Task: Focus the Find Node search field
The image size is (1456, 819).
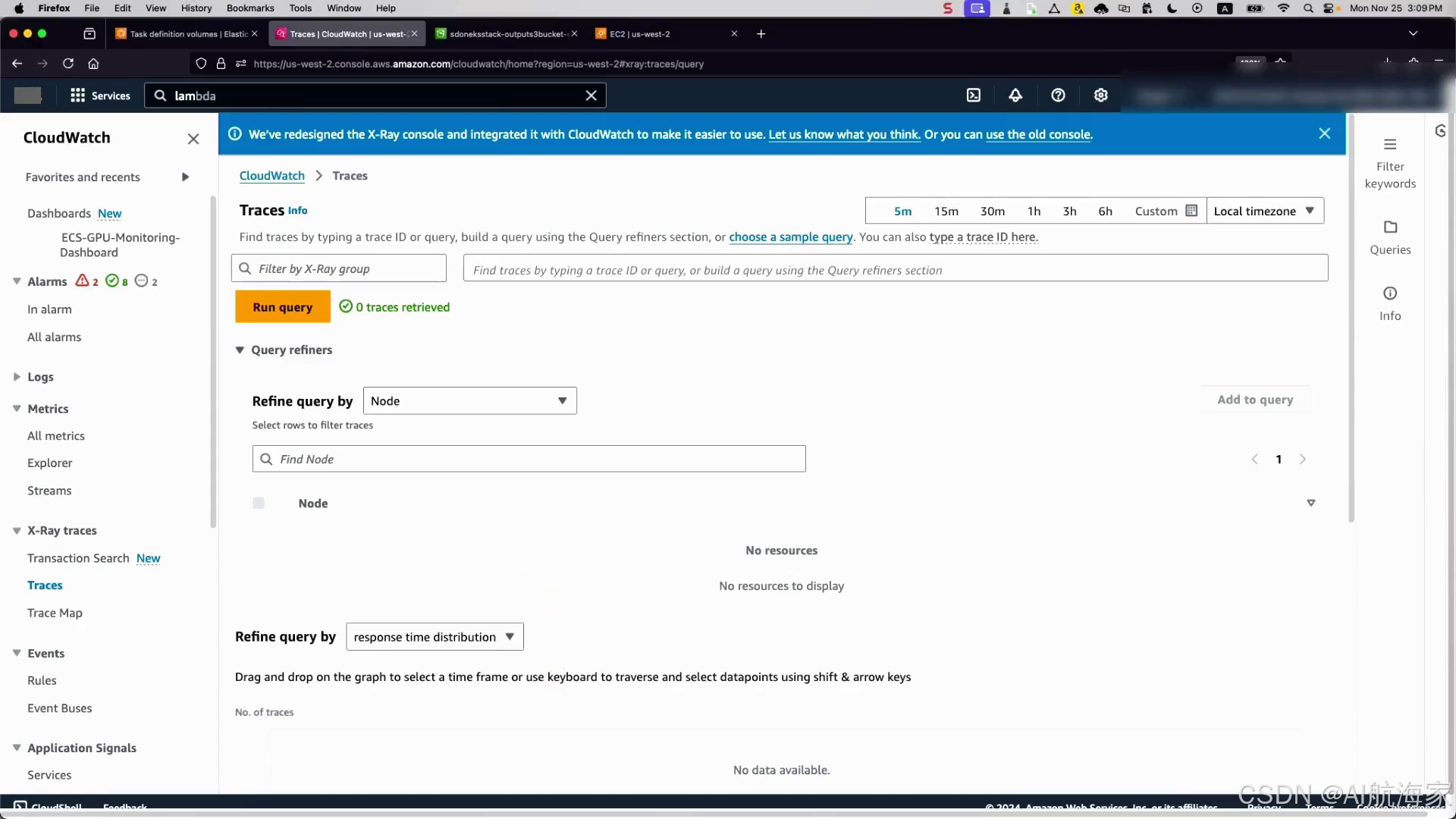Action: click(529, 460)
